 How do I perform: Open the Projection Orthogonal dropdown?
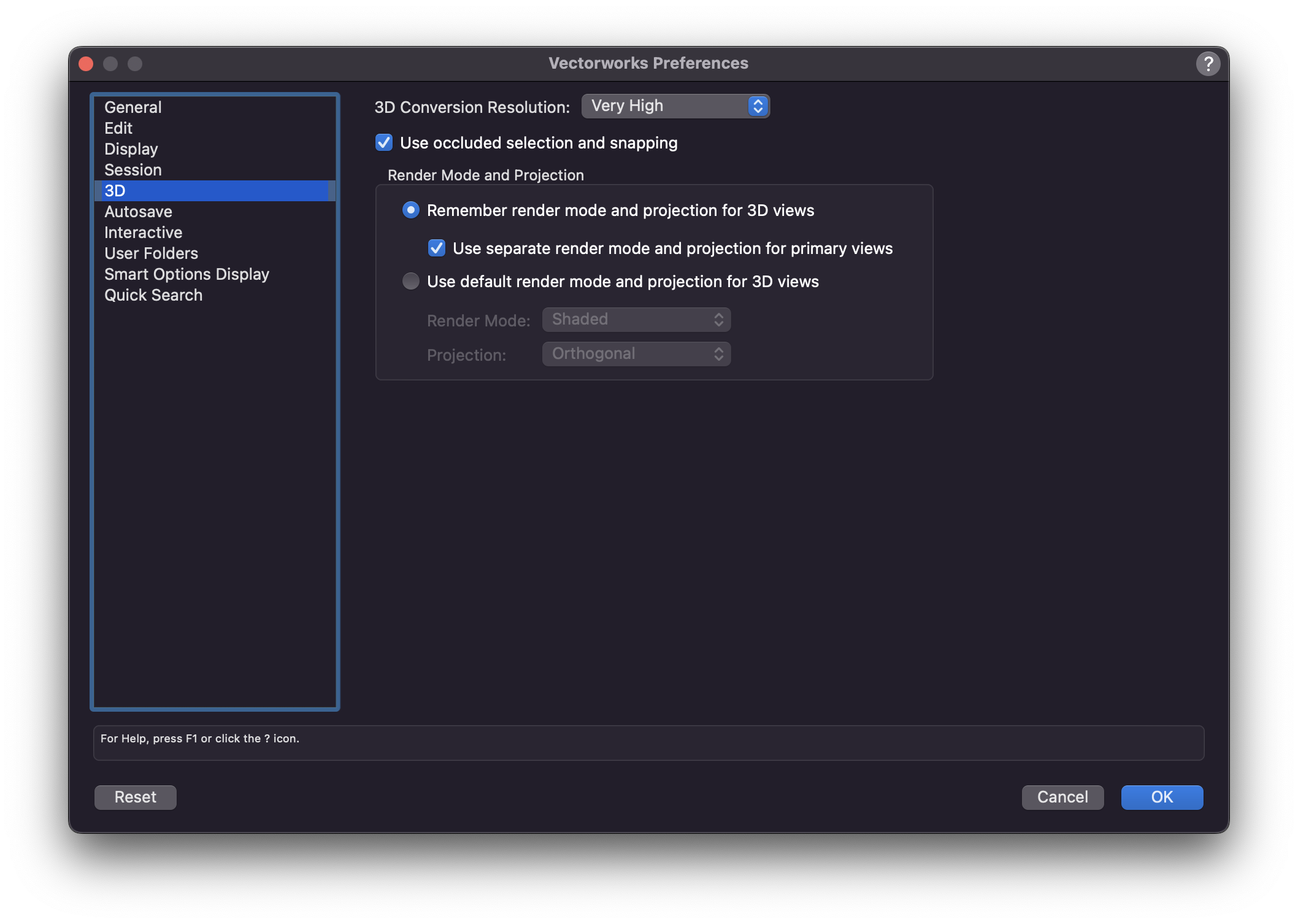636,354
